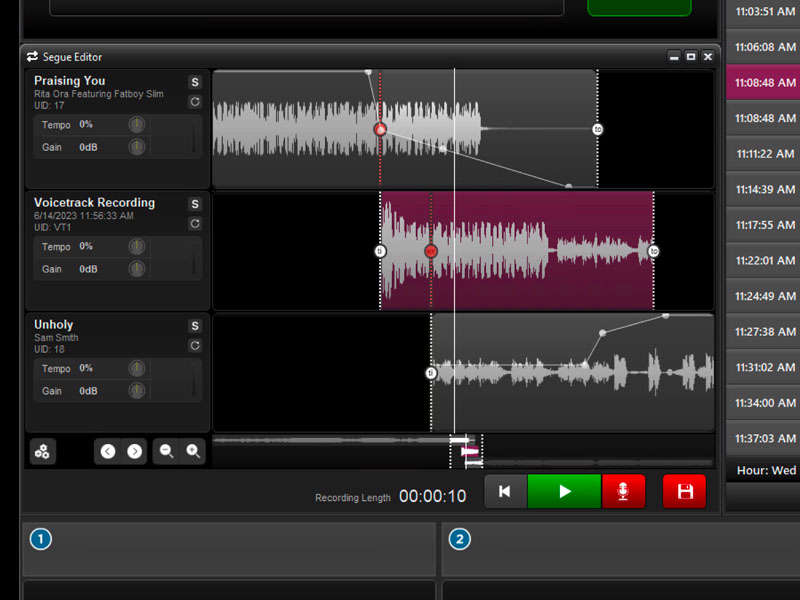
Task: Maximize the Segue Editor window
Action: click(x=691, y=57)
